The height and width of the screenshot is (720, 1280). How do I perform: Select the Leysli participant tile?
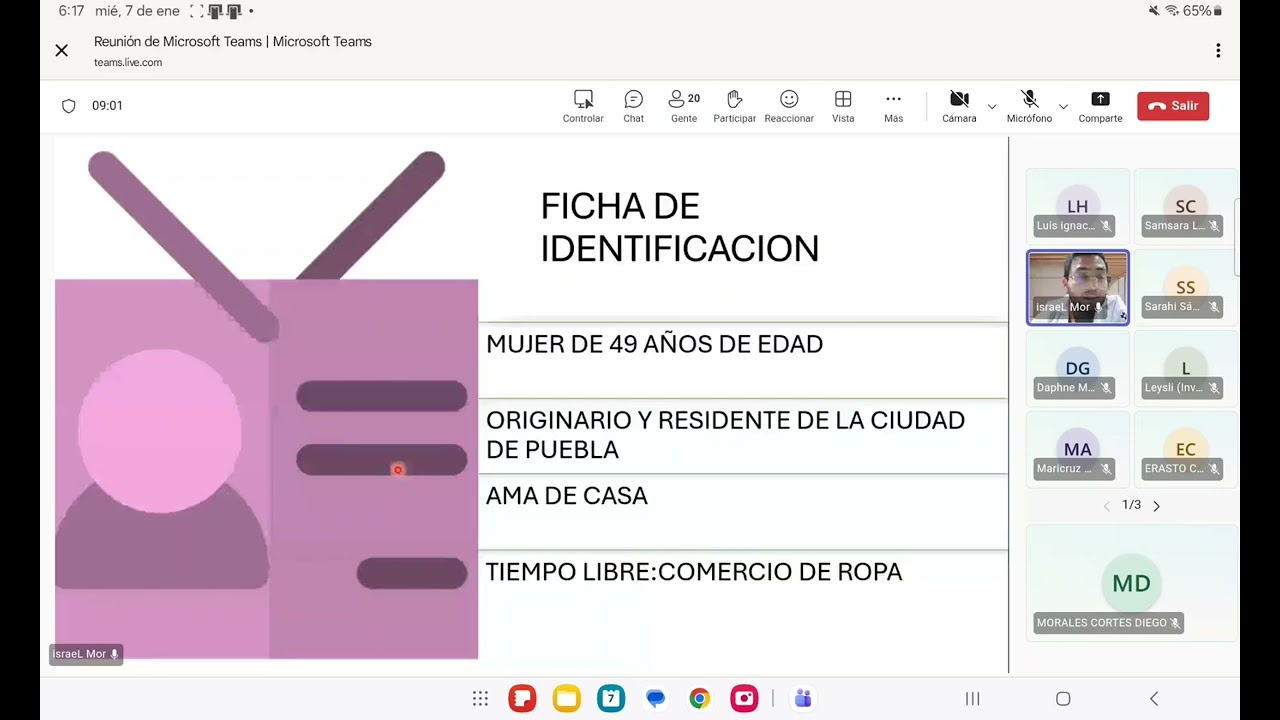[1185, 368]
